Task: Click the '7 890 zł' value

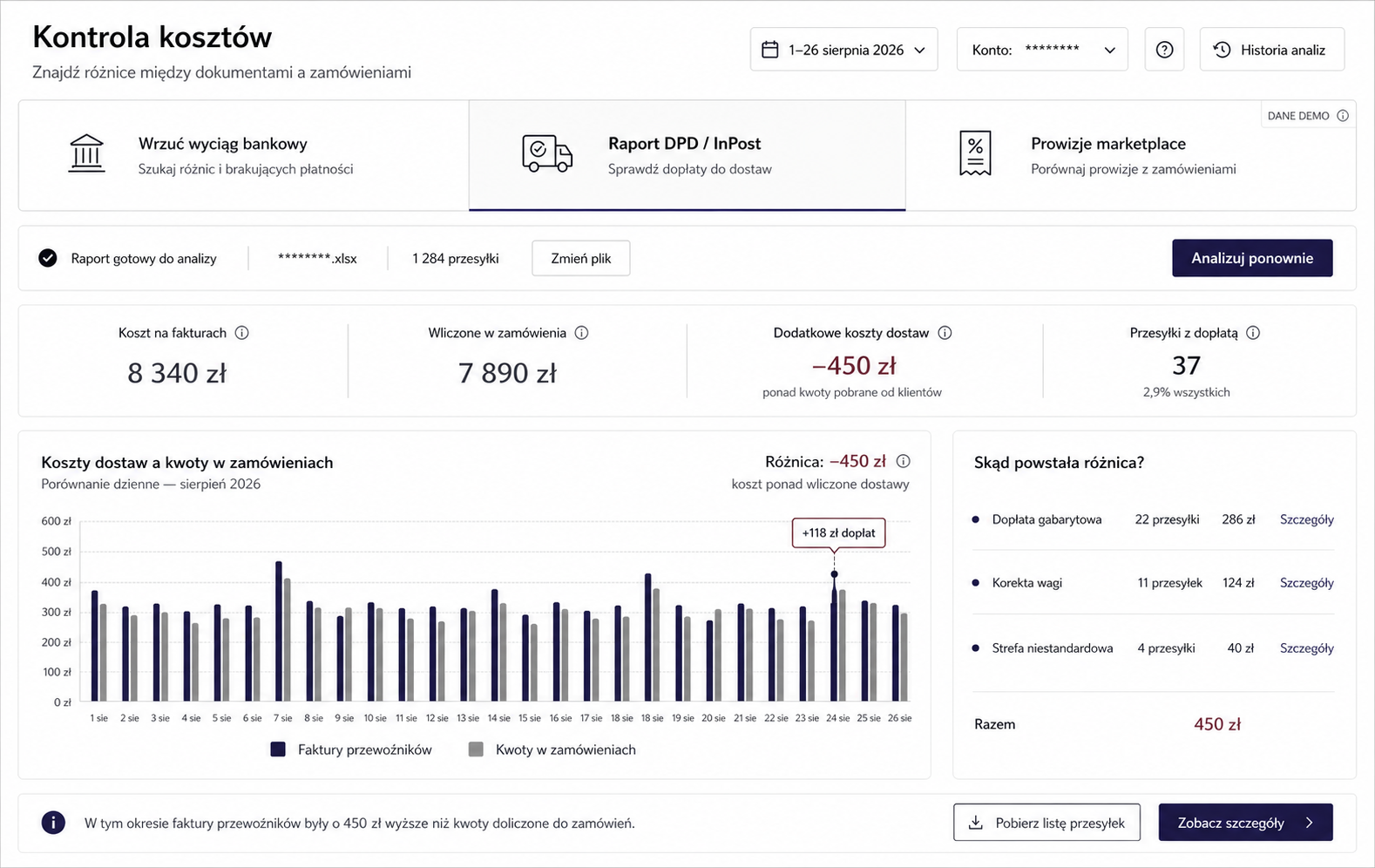Action: 507,373
